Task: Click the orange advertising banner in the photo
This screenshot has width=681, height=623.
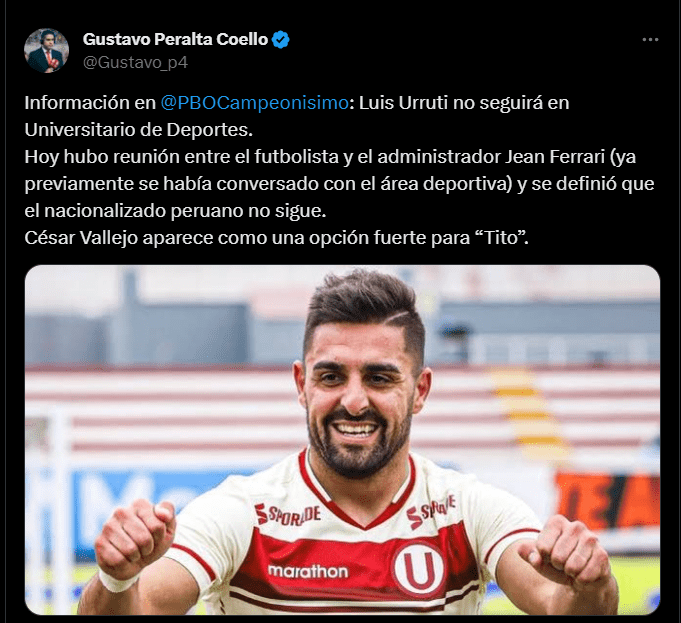Action: coord(608,502)
